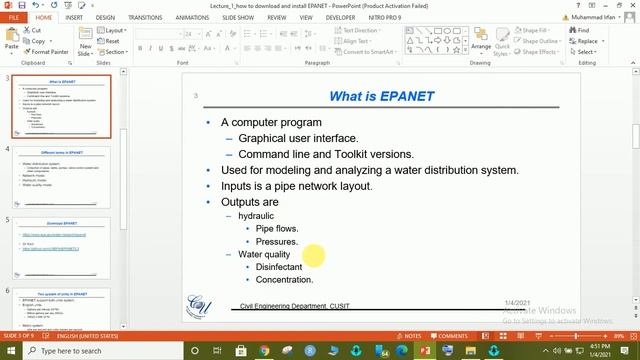The height and width of the screenshot is (360, 640).
Task: Open Quick Styles gallery
Action: [502, 42]
